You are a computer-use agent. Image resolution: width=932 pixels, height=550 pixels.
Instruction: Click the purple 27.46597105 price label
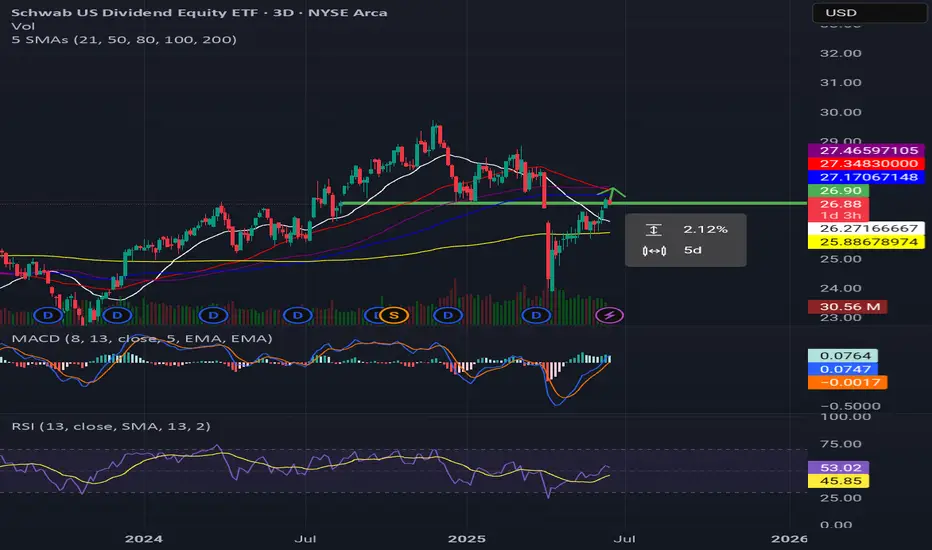pyautogui.click(x=866, y=150)
